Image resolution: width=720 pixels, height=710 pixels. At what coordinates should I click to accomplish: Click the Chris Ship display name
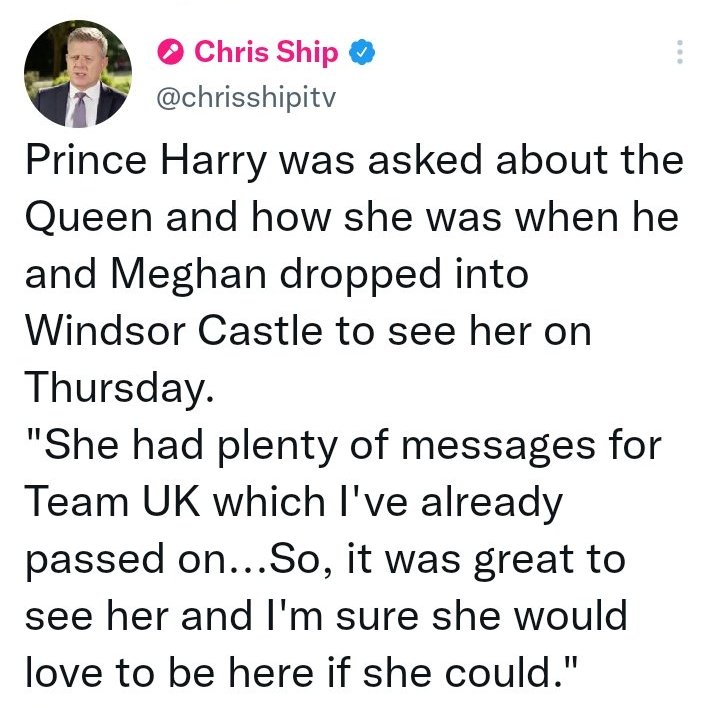click(x=266, y=52)
